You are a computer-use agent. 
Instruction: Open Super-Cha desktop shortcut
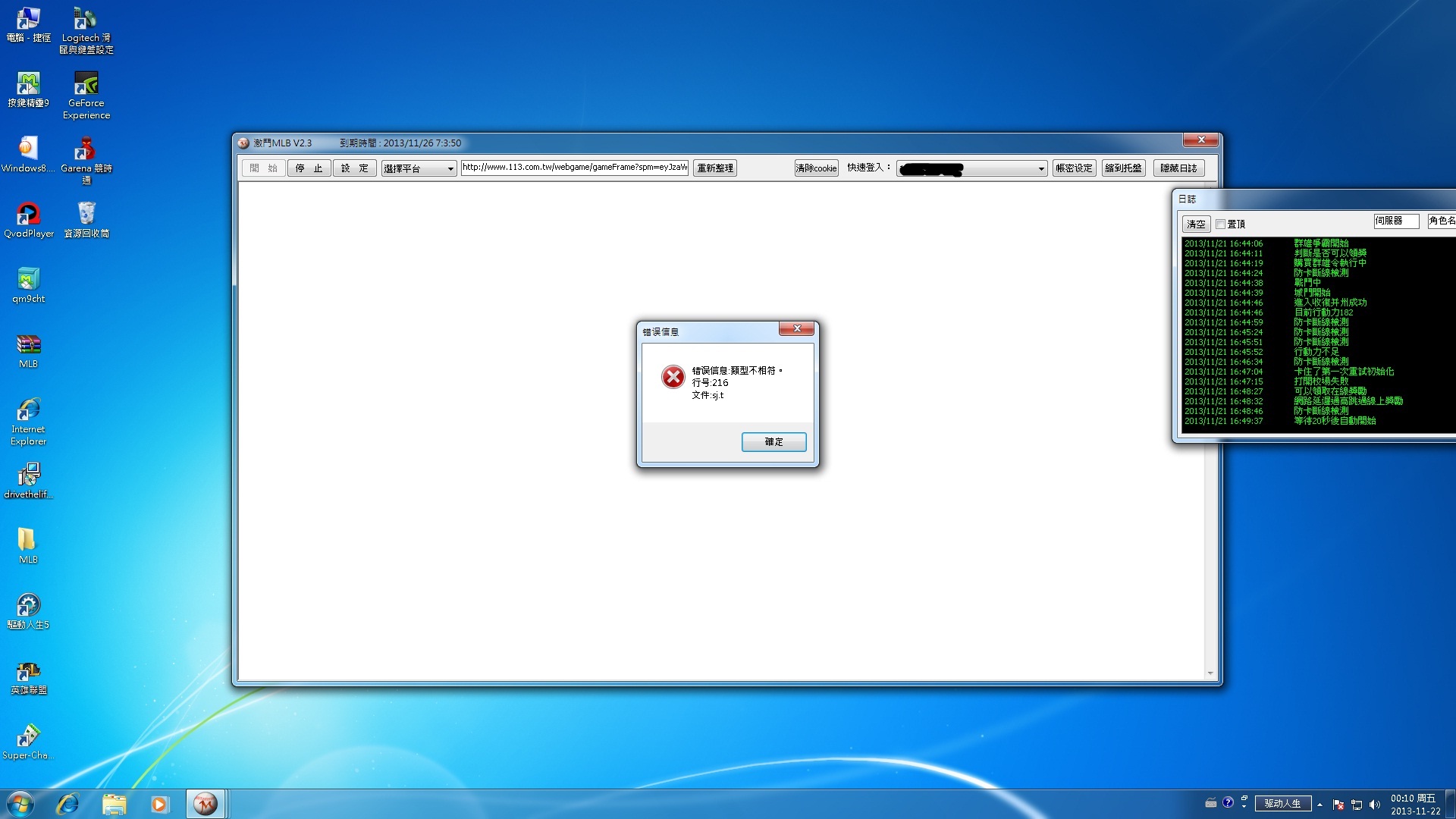tap(28, 742)
